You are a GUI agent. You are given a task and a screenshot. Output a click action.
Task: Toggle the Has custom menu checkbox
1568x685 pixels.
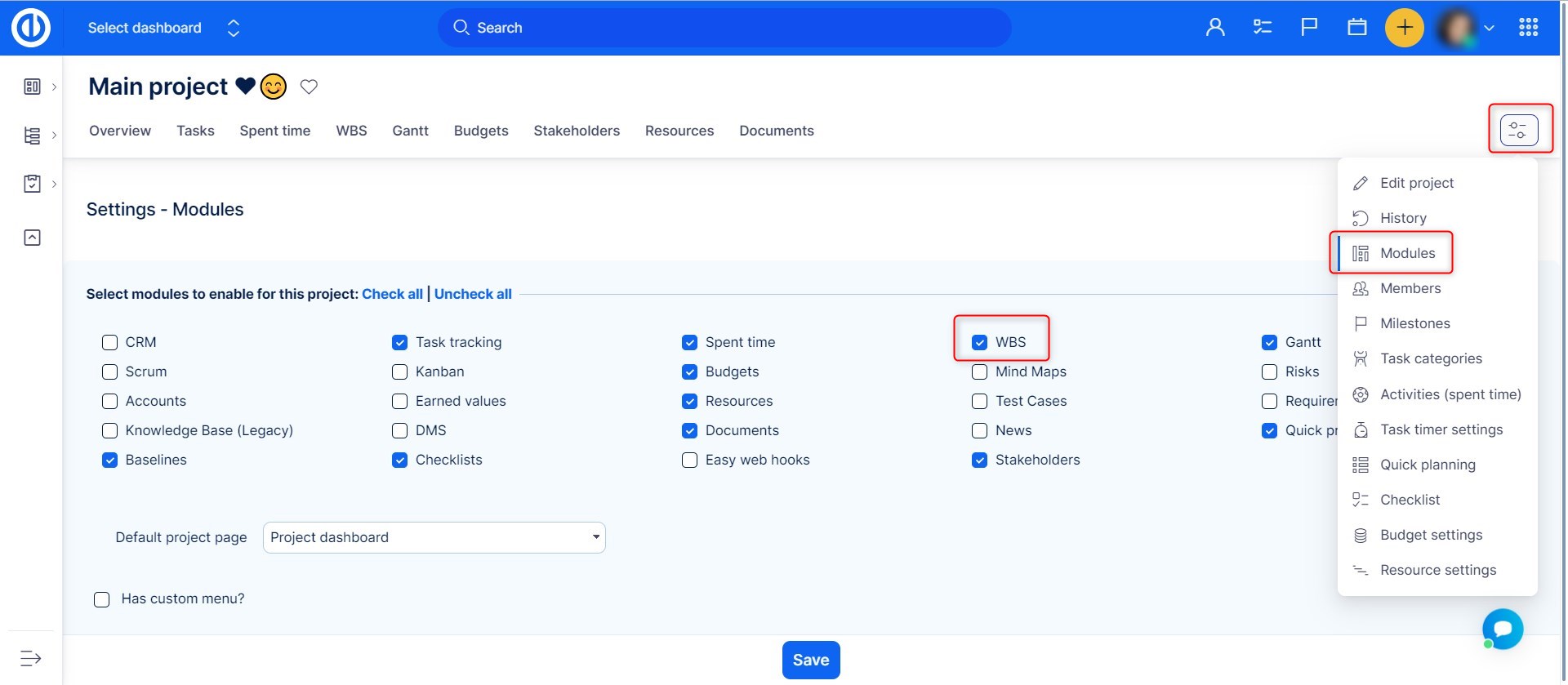coord(102,599)
